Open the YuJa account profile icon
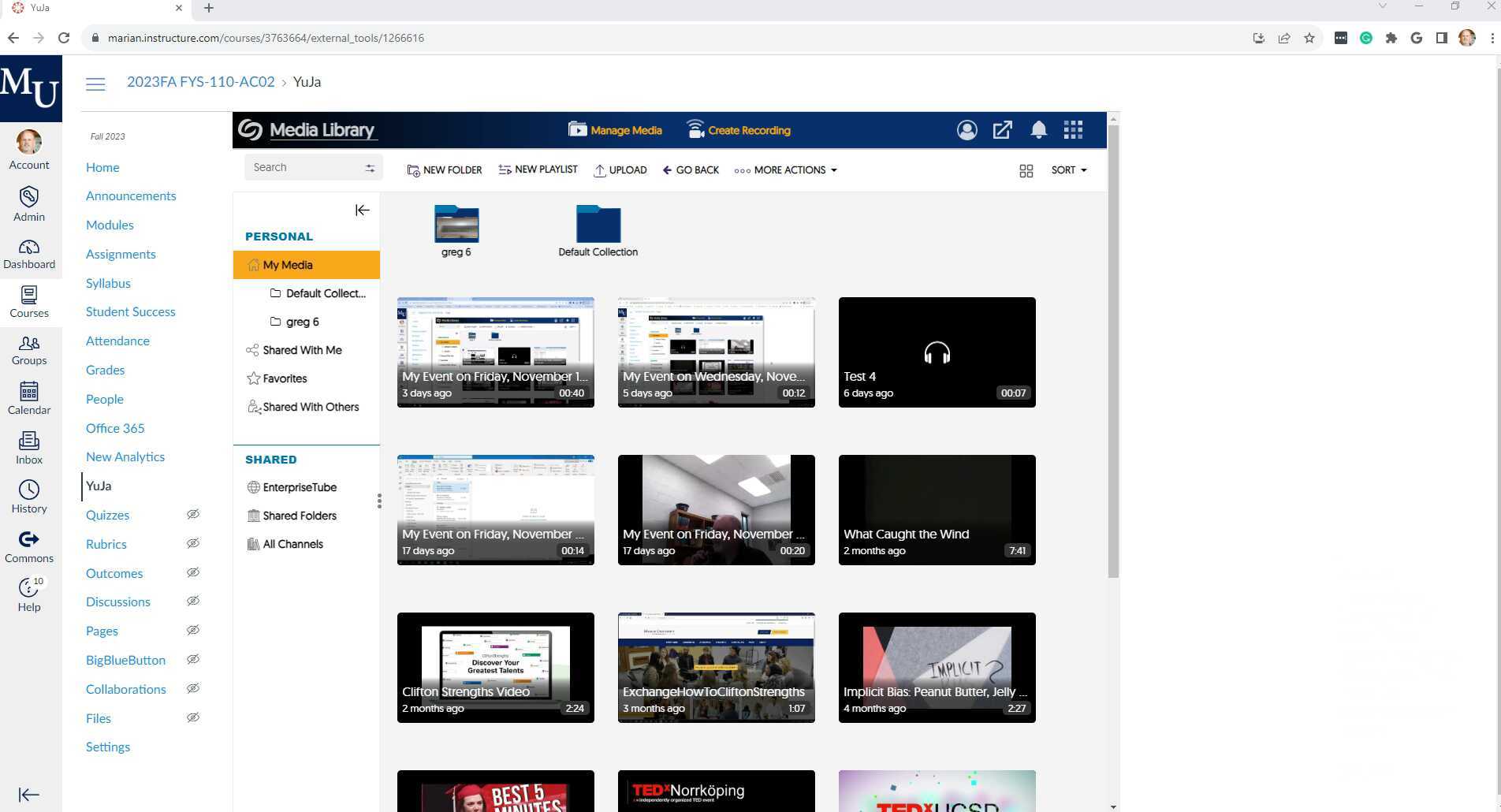Viewport: 1501px width, 812px height. click(967, 130)
